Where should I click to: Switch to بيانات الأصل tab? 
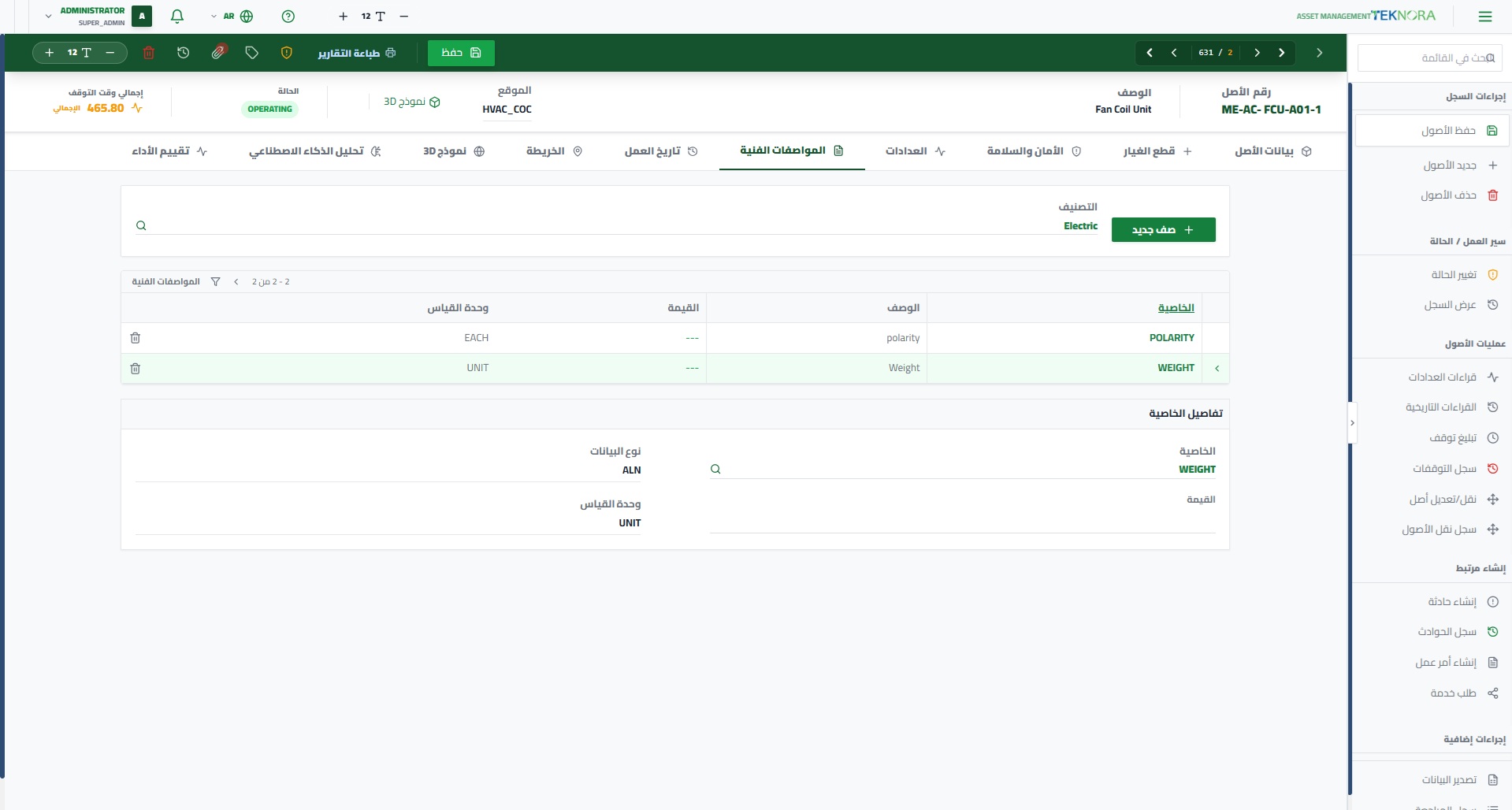[x=1272, y=151]
